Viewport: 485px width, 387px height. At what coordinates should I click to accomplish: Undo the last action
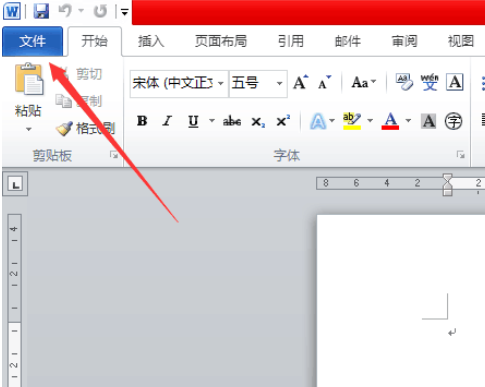point(65,11)
